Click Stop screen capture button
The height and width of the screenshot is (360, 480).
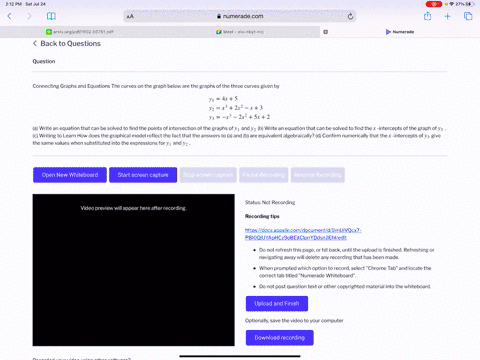208,175
